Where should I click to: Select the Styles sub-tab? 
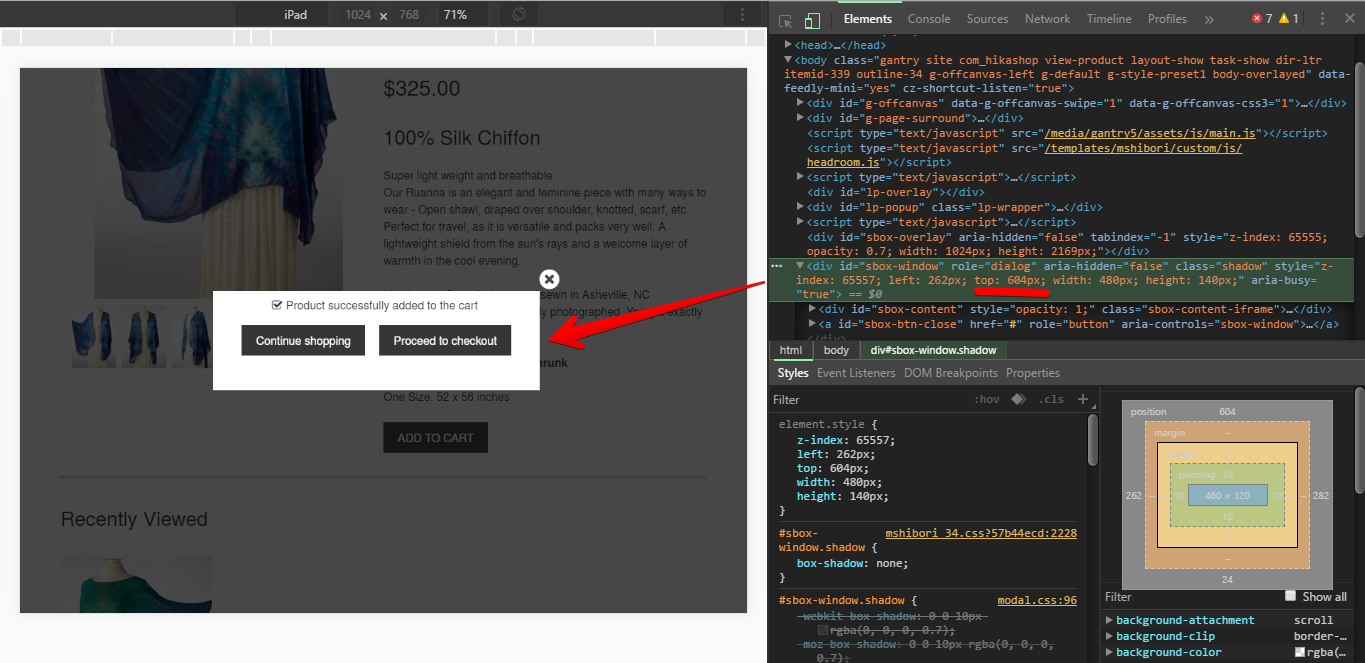pyautogui.click(x=793, y=373)
